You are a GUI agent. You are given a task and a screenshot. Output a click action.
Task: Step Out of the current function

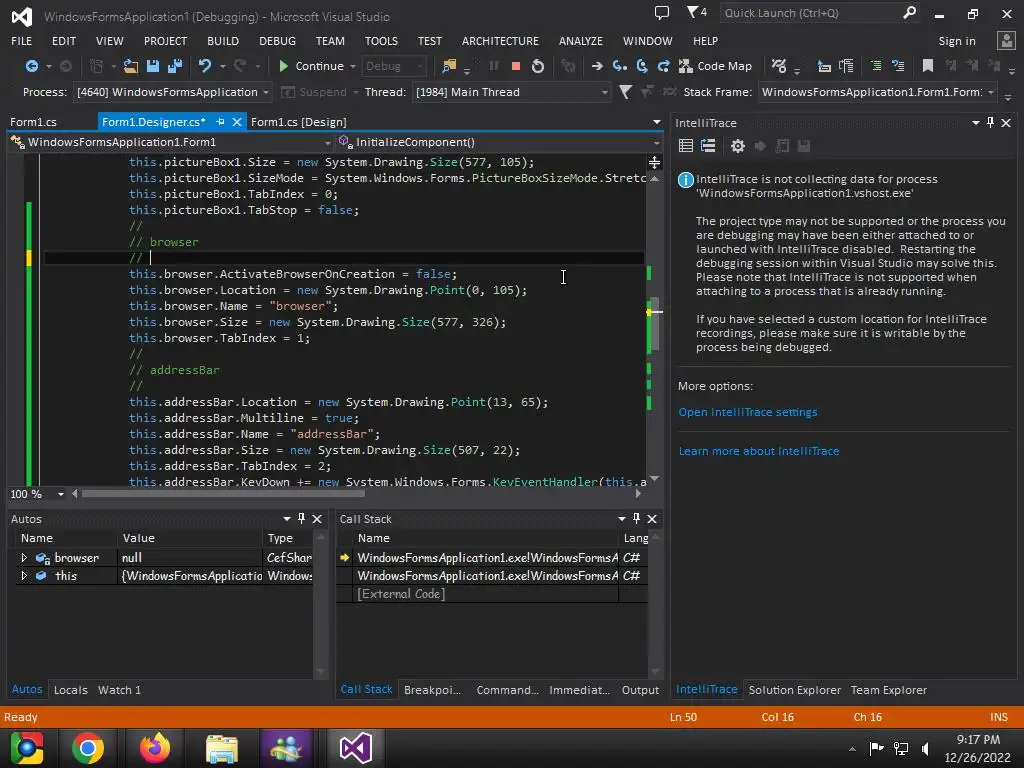click(x=664, y=66)
